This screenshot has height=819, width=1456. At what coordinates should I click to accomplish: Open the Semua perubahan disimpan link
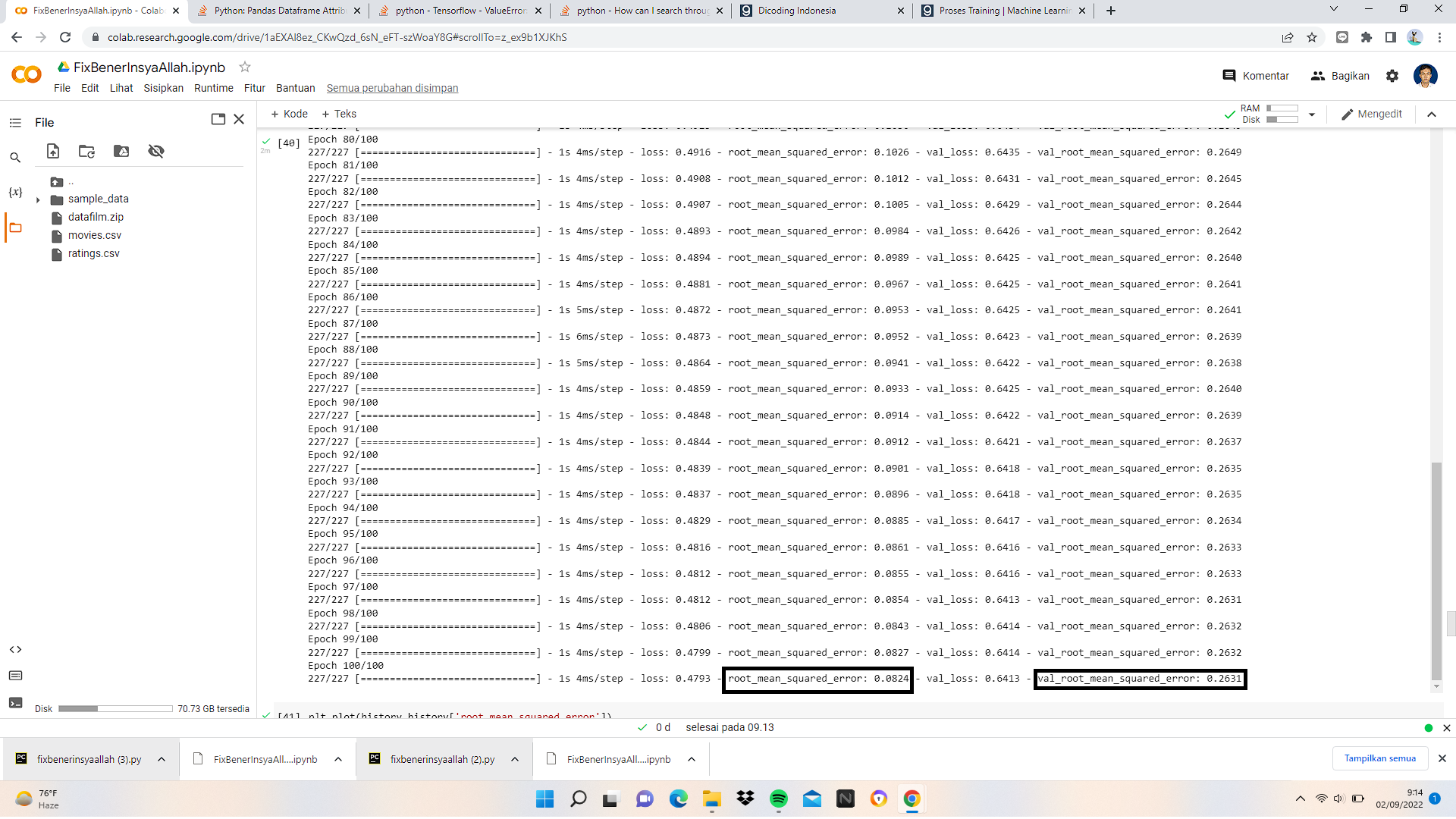pyautogui.click(x=392, y=88)
